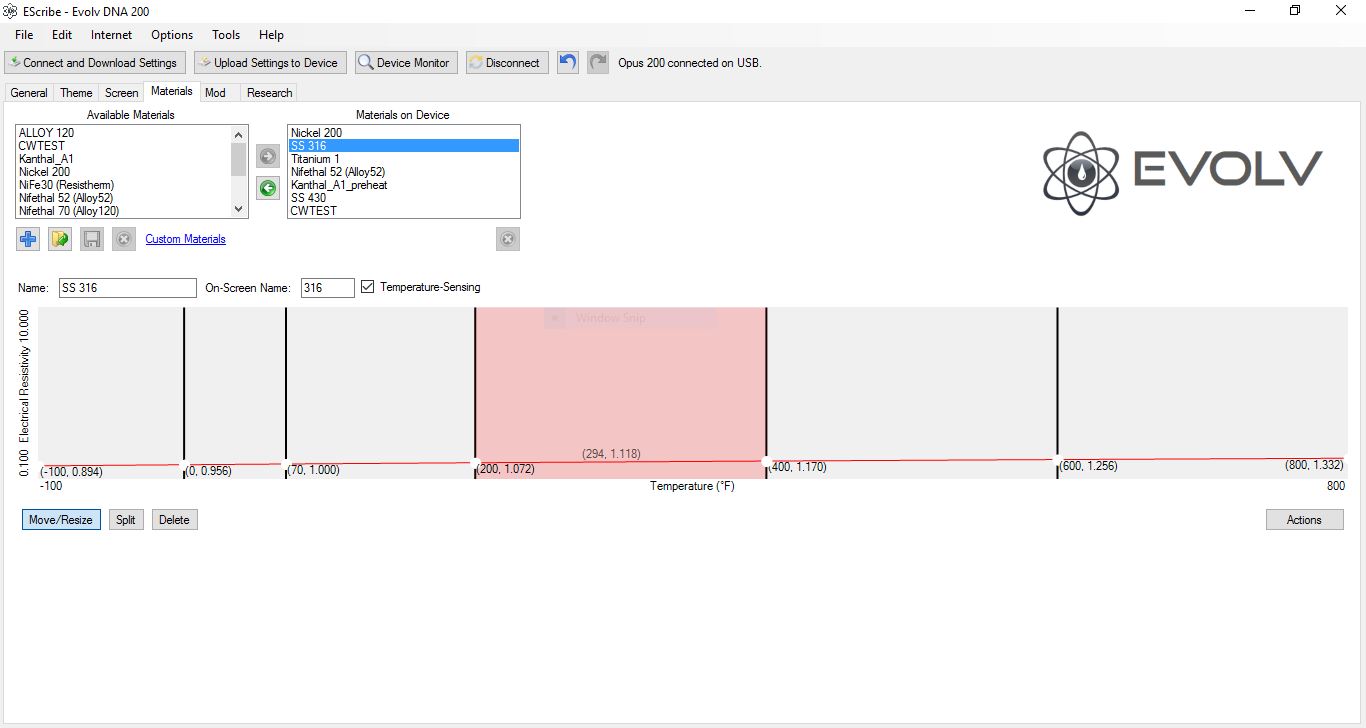Click the blue undo arrow icon
Image resolution: width=1366 pixels, height=728 pixels.
click(x=568, y=62)
